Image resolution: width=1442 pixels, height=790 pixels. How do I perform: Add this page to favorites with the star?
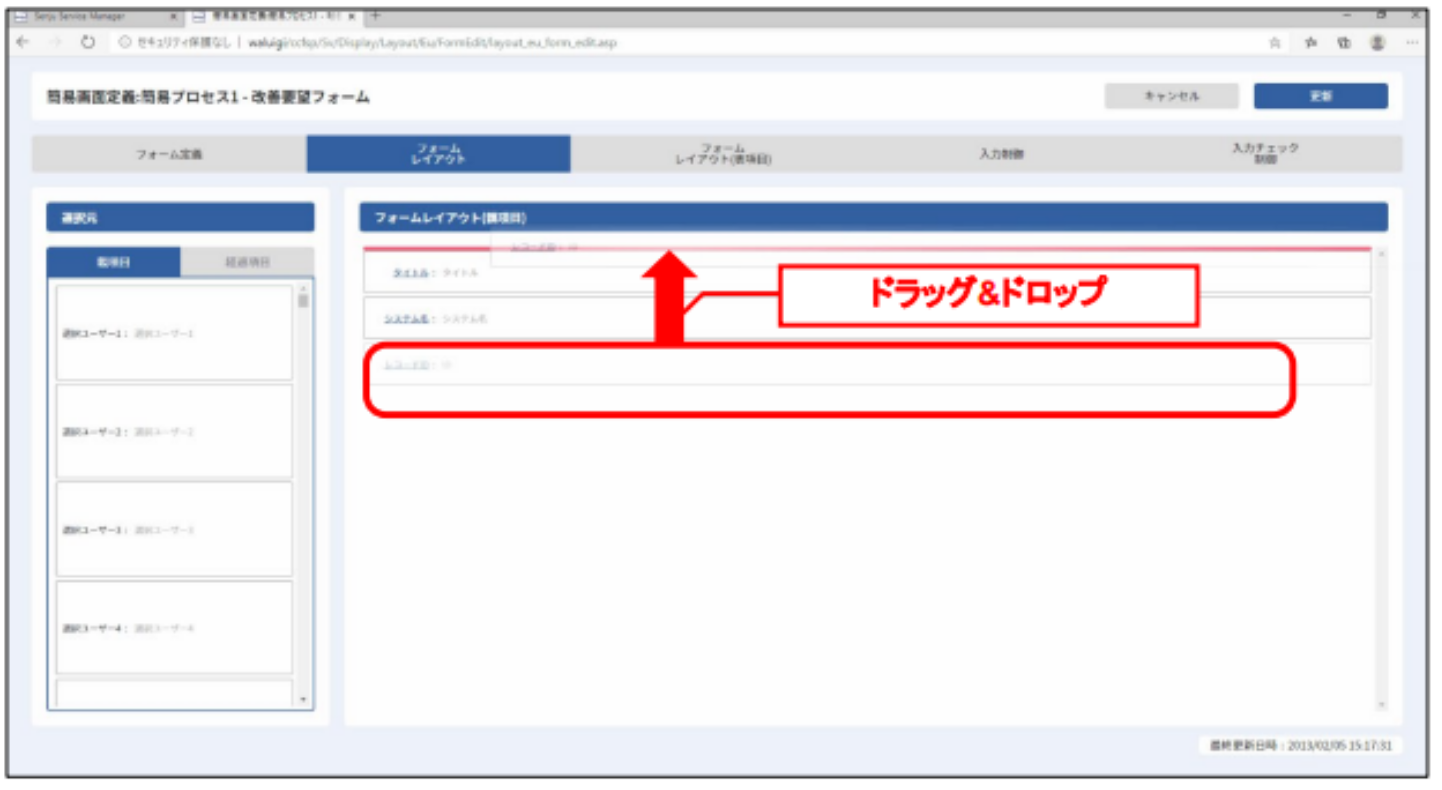point(1275,43)
